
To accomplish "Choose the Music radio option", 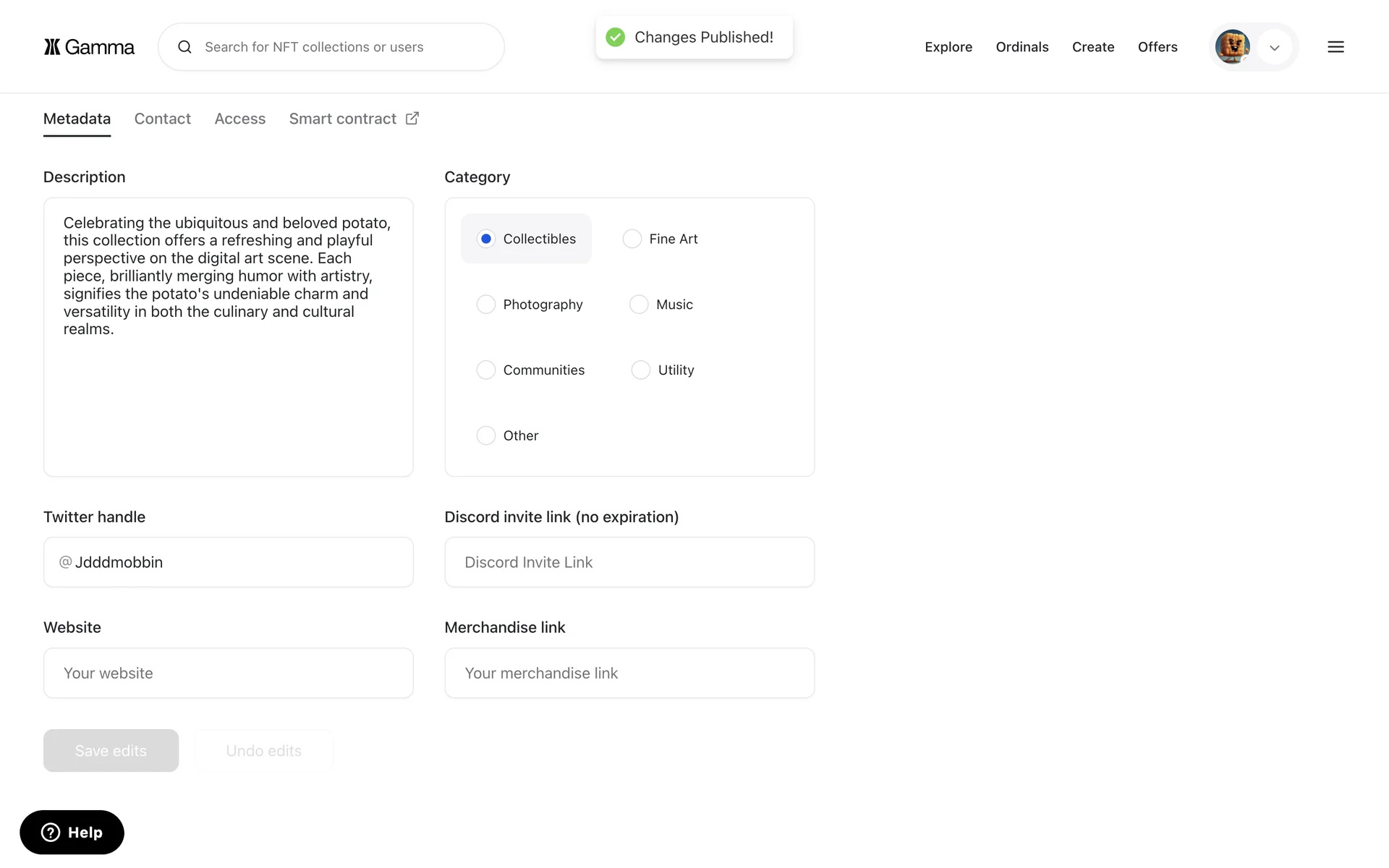I will 639,305.
